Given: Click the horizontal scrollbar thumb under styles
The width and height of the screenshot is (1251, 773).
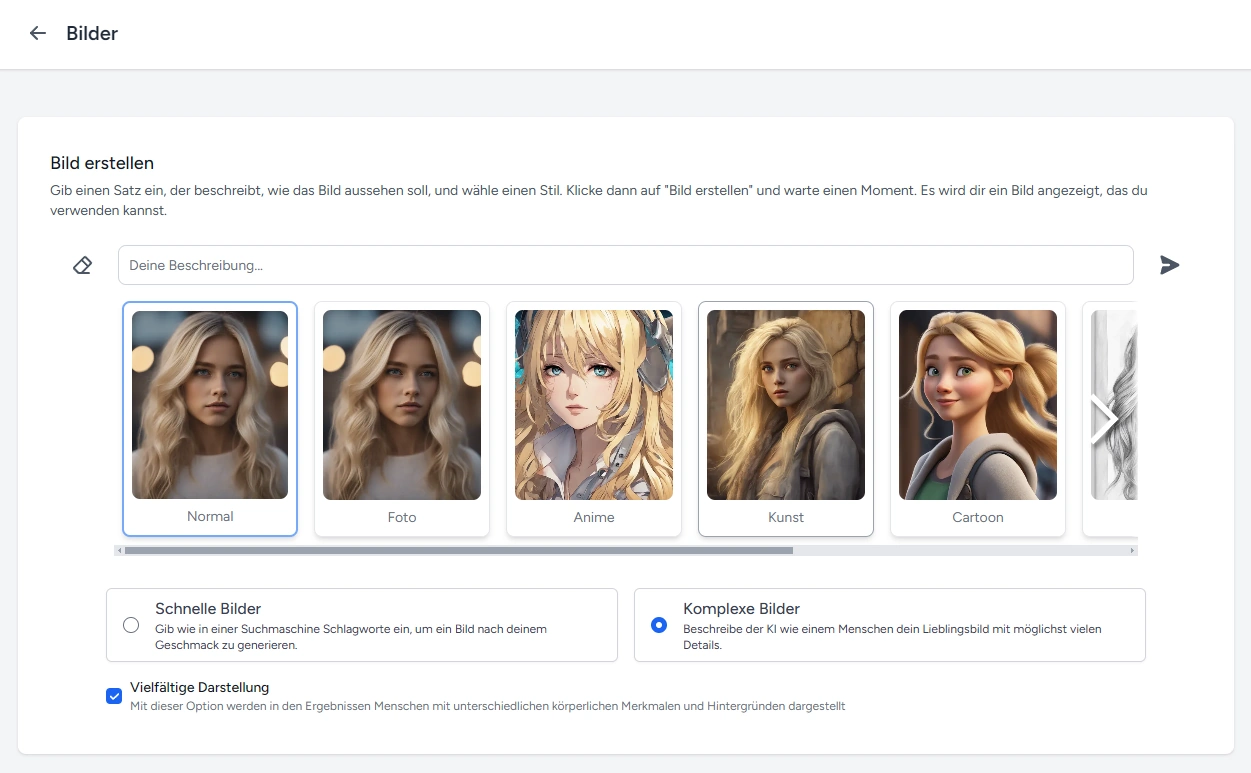Looking at the screenshot, I should click(458, 550).
